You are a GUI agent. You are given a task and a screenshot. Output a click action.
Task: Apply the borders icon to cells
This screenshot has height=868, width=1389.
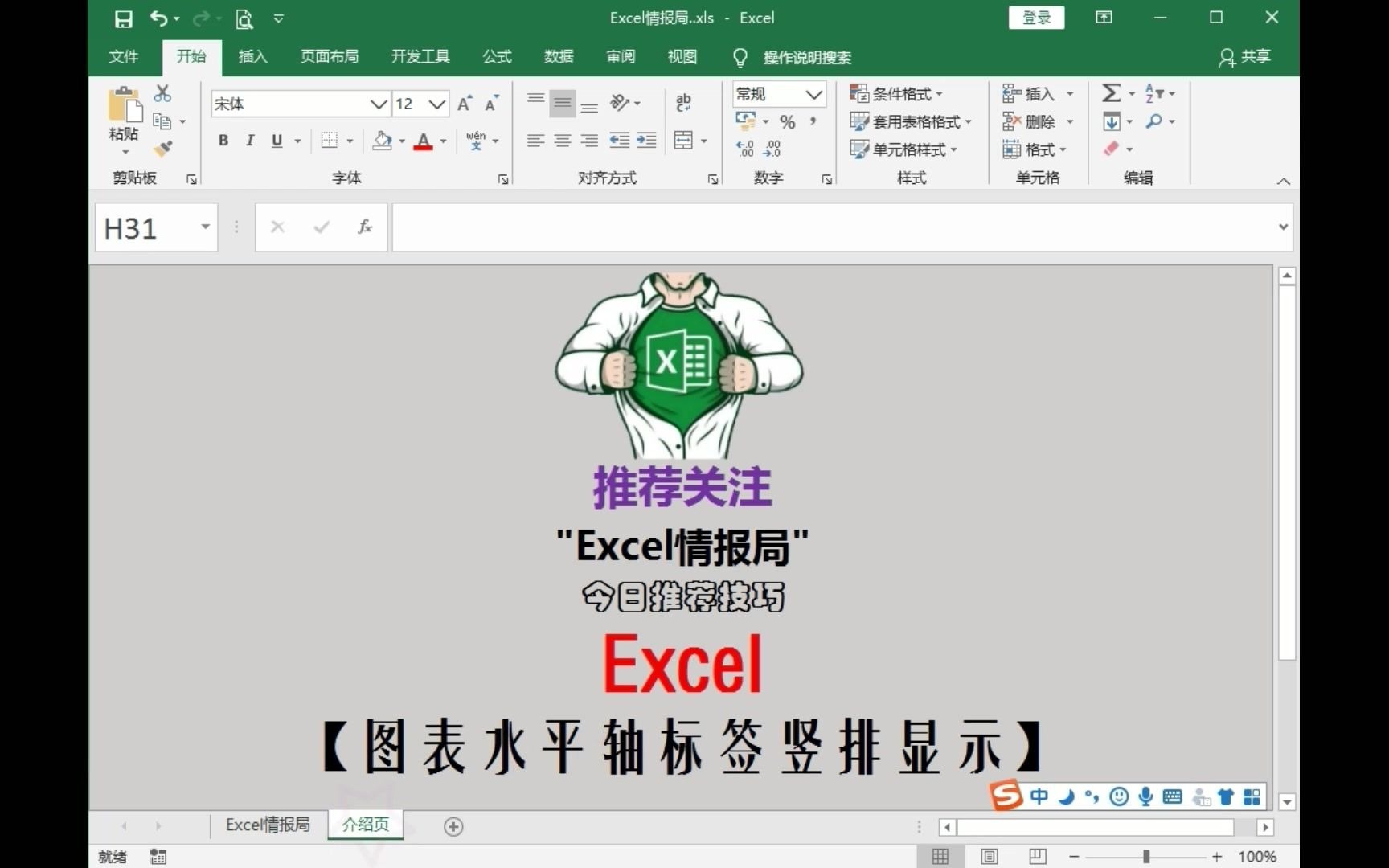pyautogui.click(x=330, y=141)
